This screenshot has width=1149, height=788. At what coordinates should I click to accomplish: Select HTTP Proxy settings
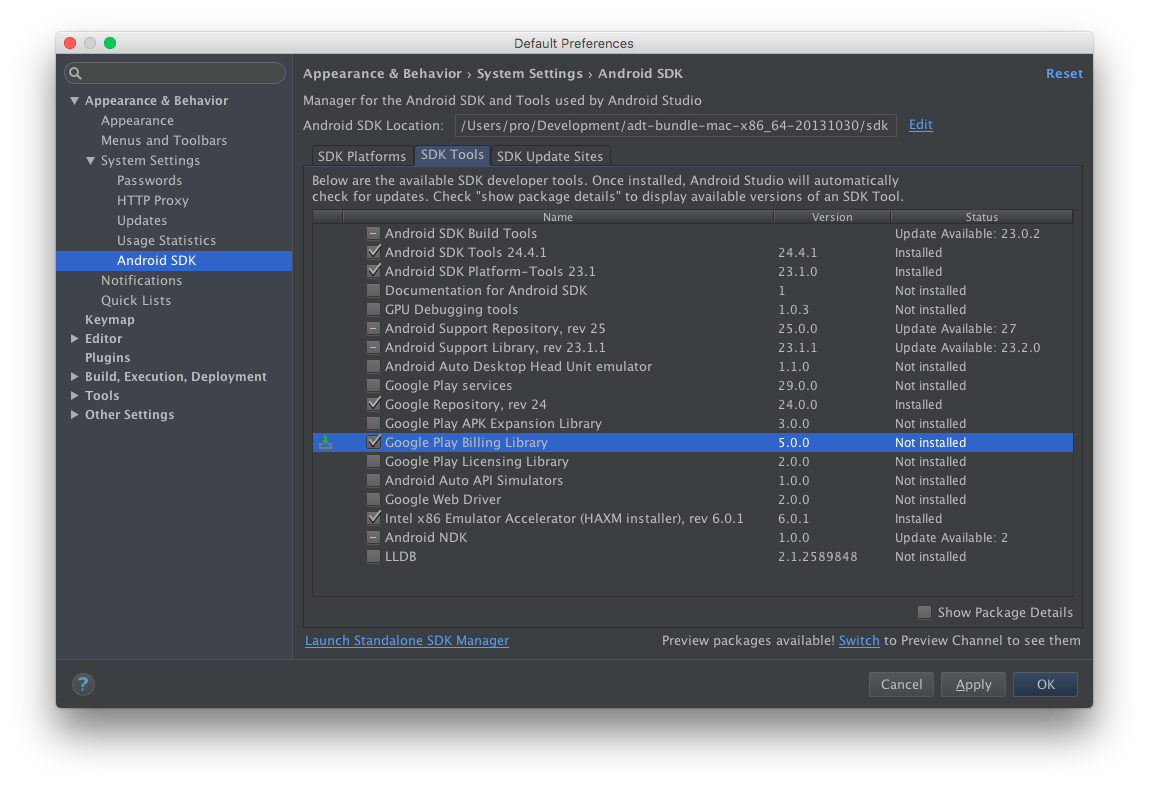point(152,200)
